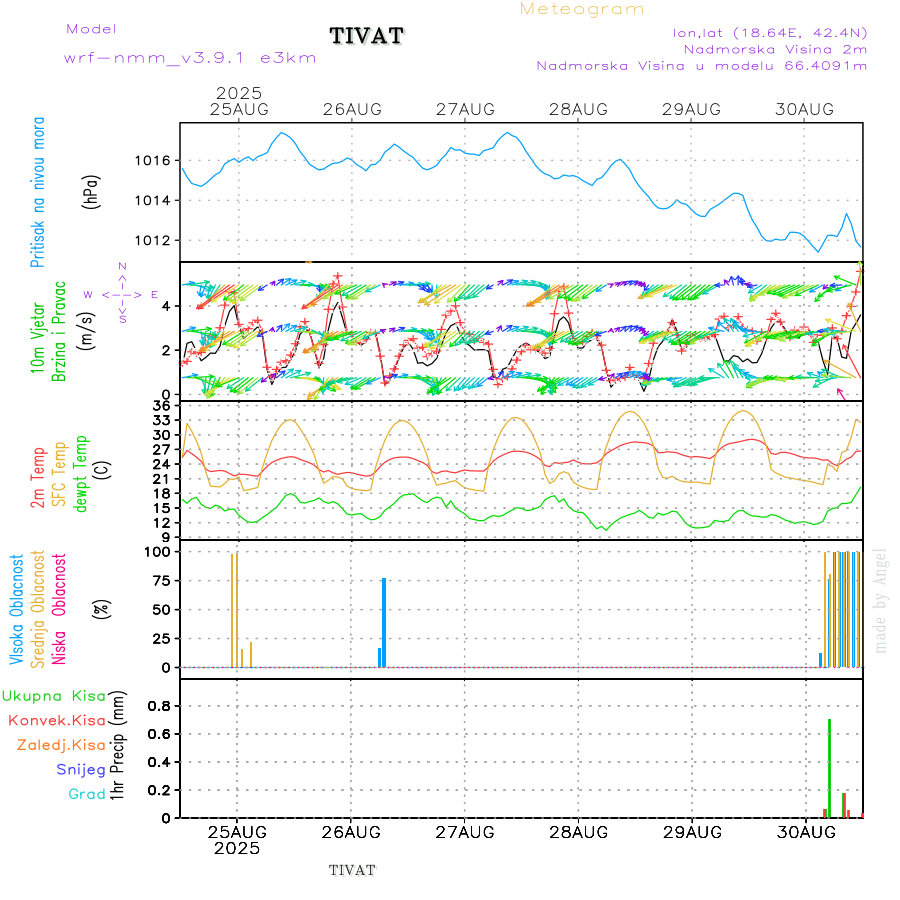Select the Zaledj.Kisa legend entry
Viewport: 900px width, 900px height.
click(61, 745)
